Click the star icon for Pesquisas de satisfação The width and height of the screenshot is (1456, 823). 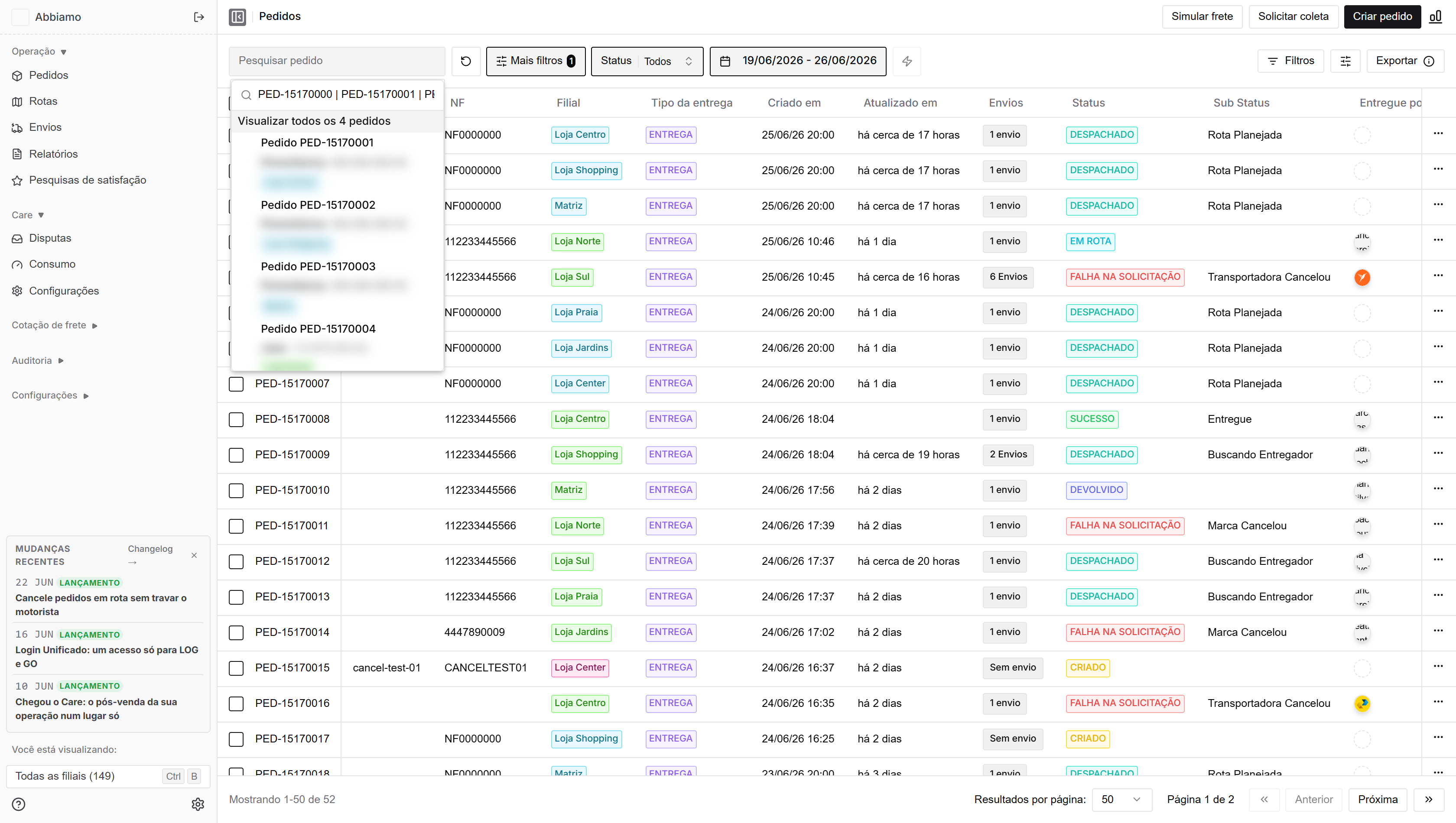tap(17, 180)
